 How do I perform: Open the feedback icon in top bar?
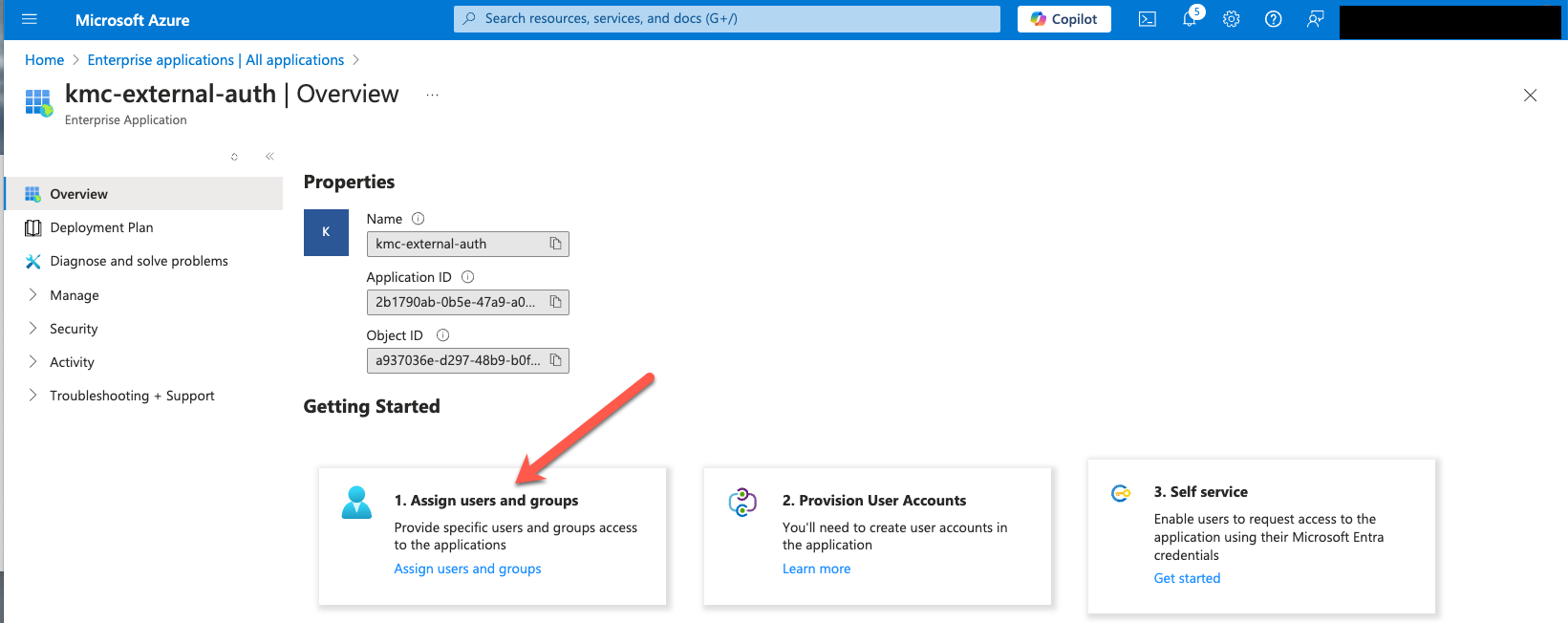pos(1316,19)
